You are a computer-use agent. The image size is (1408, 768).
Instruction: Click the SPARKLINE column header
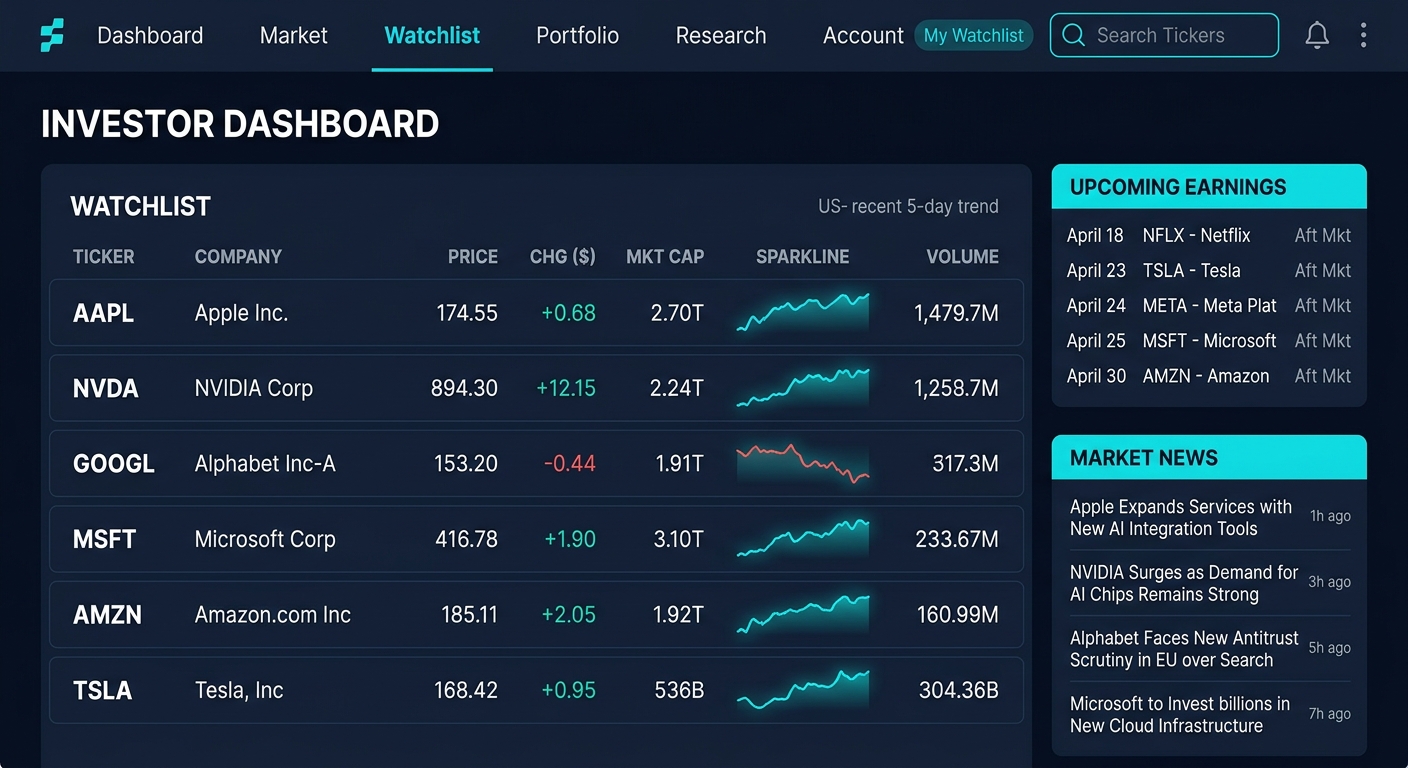[803, 257]
